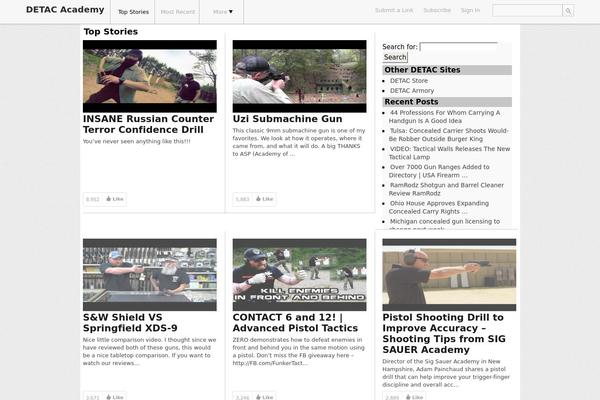Open Tactical Walls New Tactical Lamp post
This screenshot has height=400, width=600.
(450, 153)
